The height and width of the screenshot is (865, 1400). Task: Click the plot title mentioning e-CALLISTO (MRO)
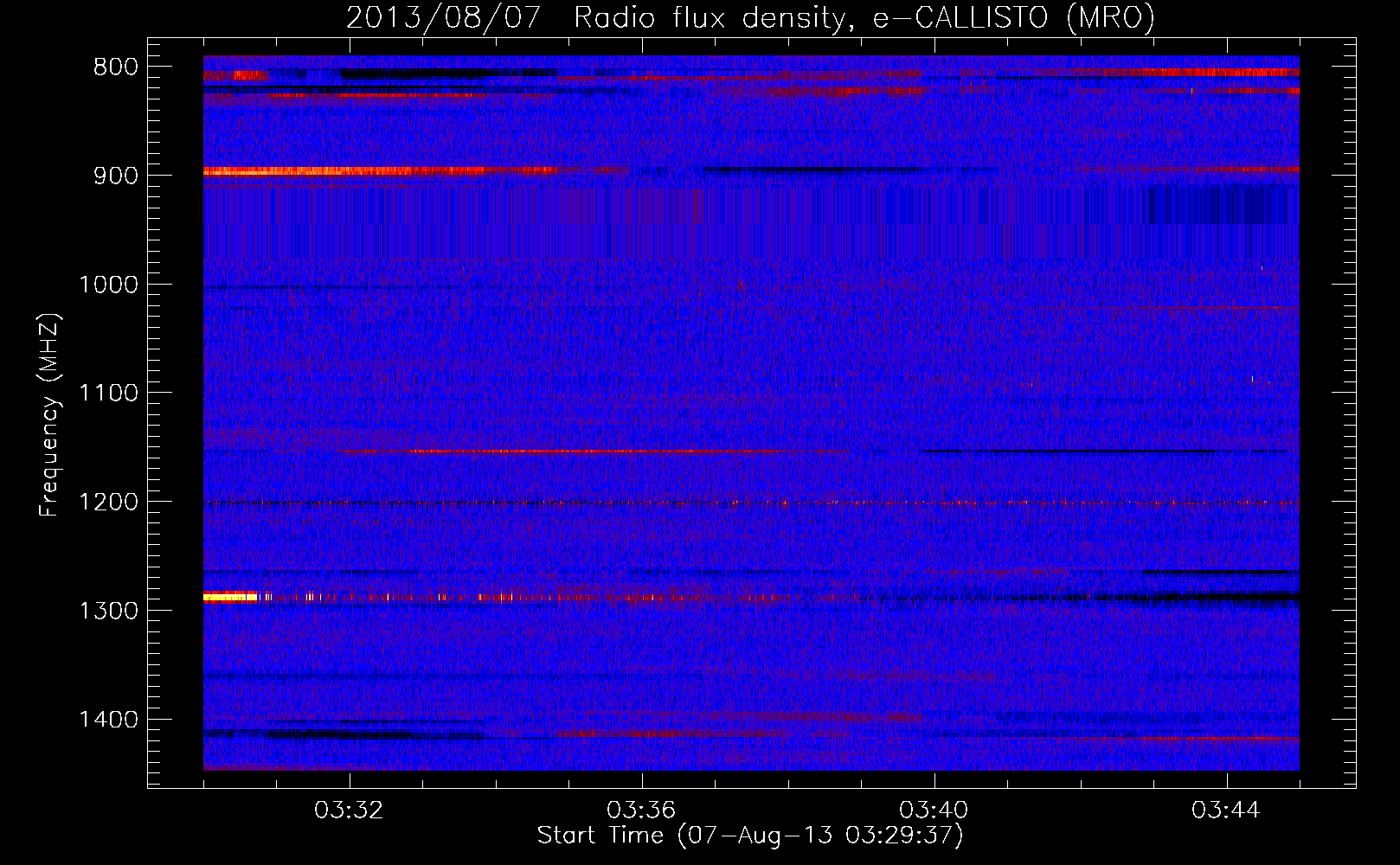pos(750,17)
